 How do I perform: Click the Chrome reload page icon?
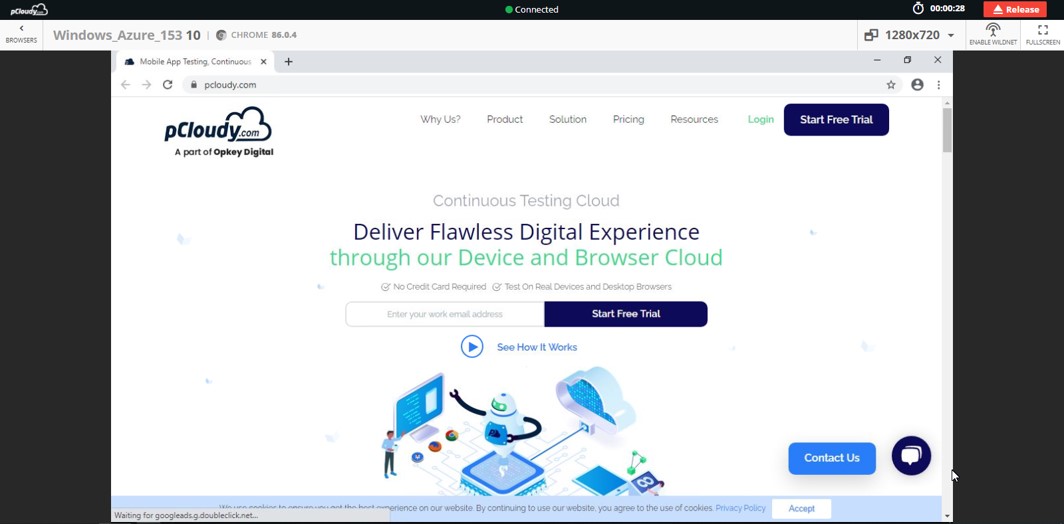tap(168, 85)
